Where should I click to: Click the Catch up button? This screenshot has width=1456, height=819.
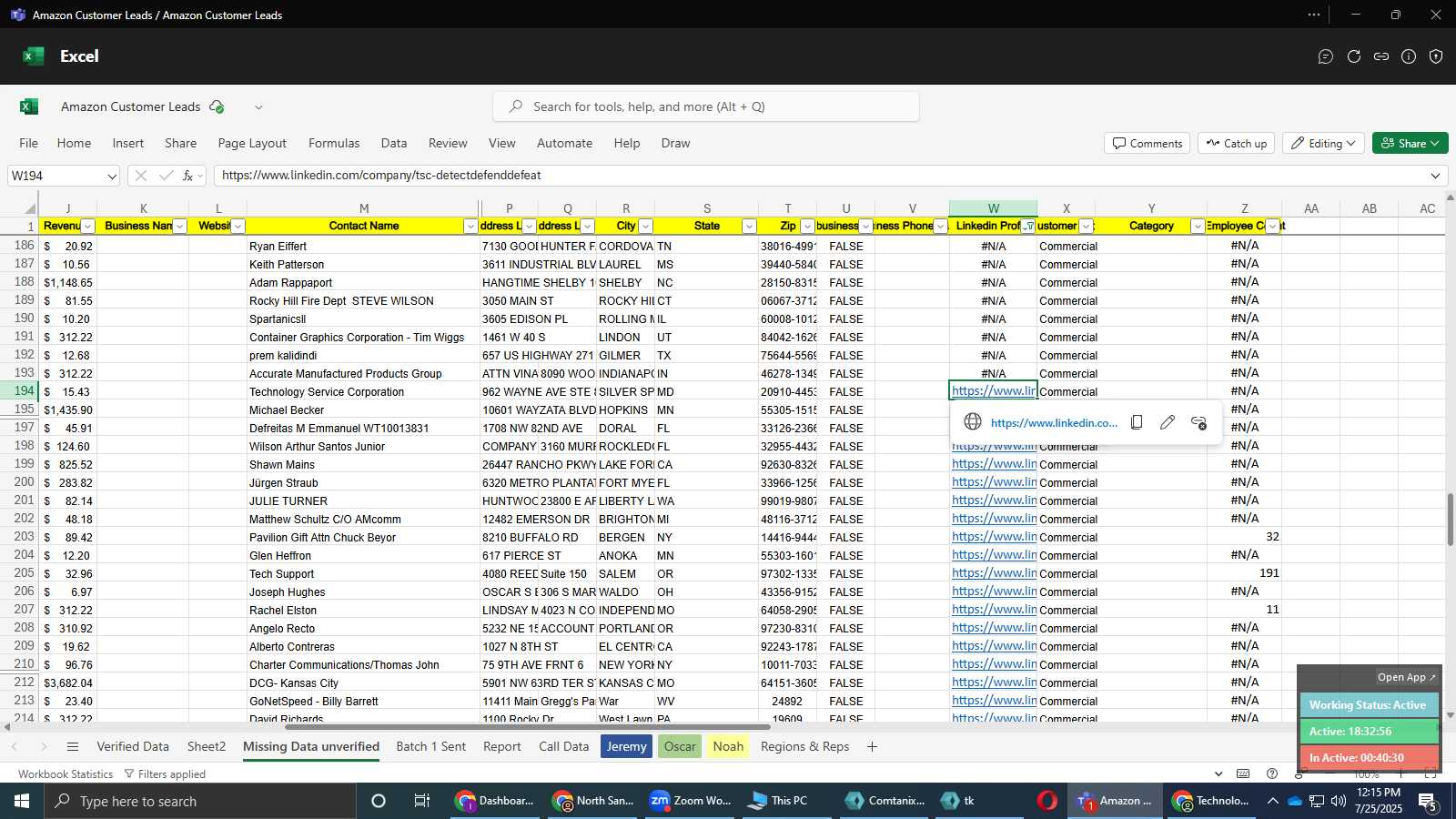coord(1237,144)
